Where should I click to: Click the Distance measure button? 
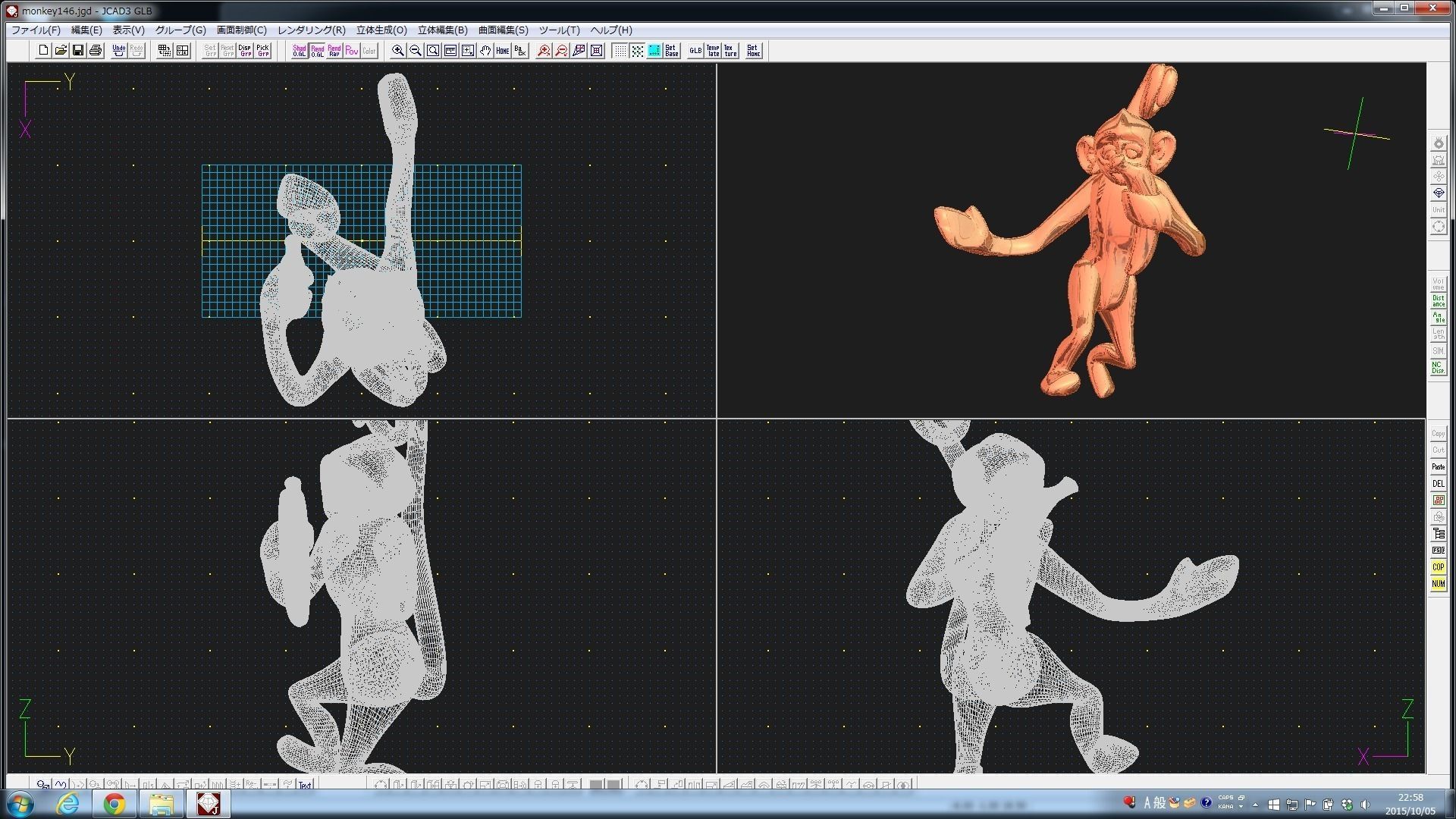tap(1438, 301)
